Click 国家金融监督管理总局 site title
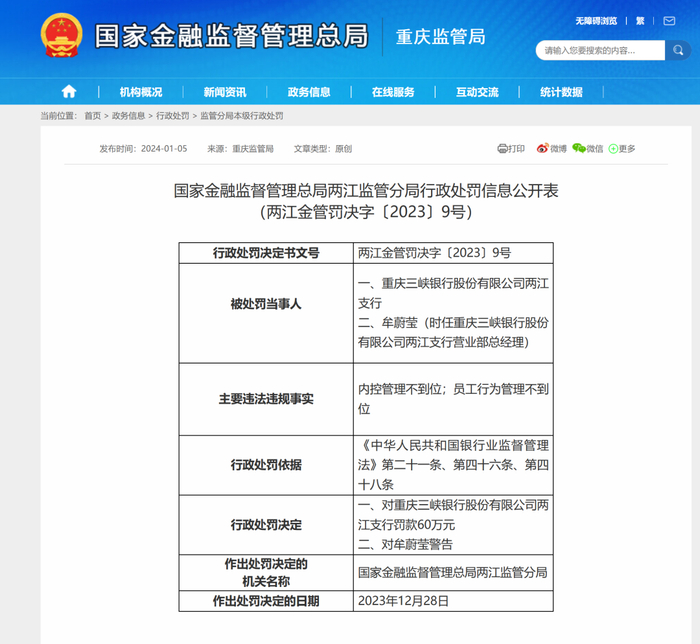The width and height of the screenshot is (700, 644). [x=231, y=36]
